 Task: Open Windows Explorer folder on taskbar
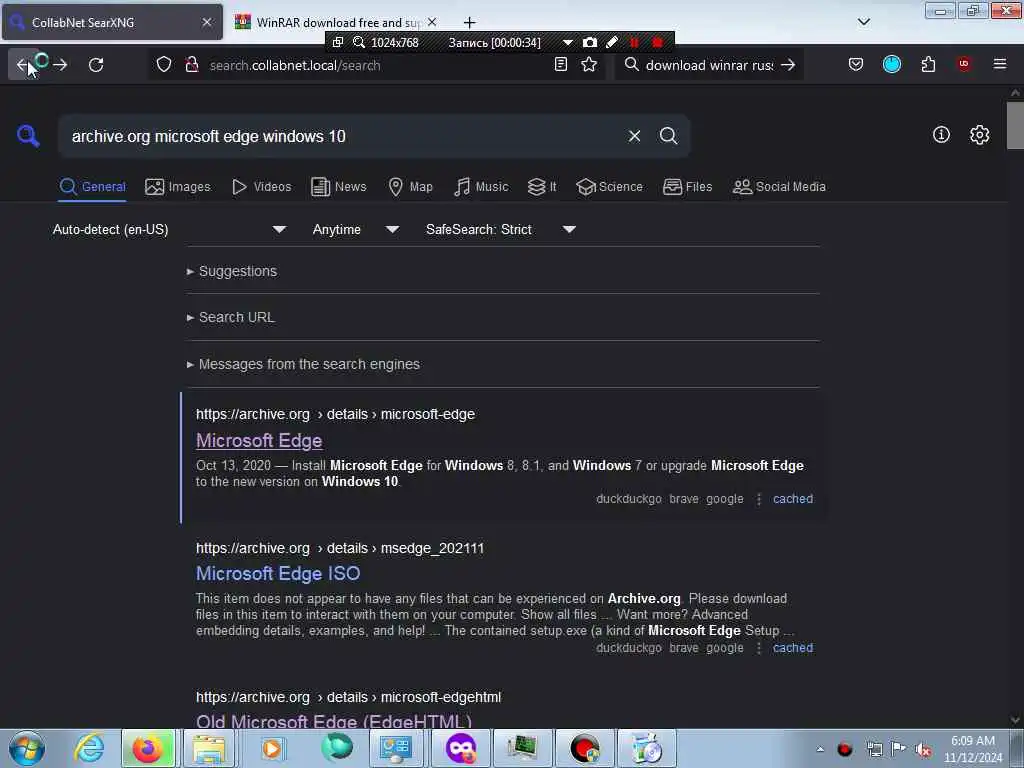[x=208, y=748]
